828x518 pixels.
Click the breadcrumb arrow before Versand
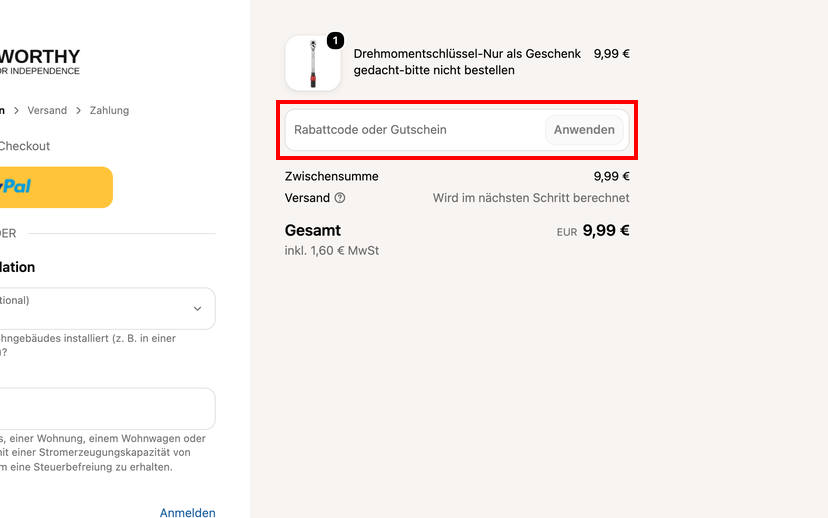pos(16,110)
